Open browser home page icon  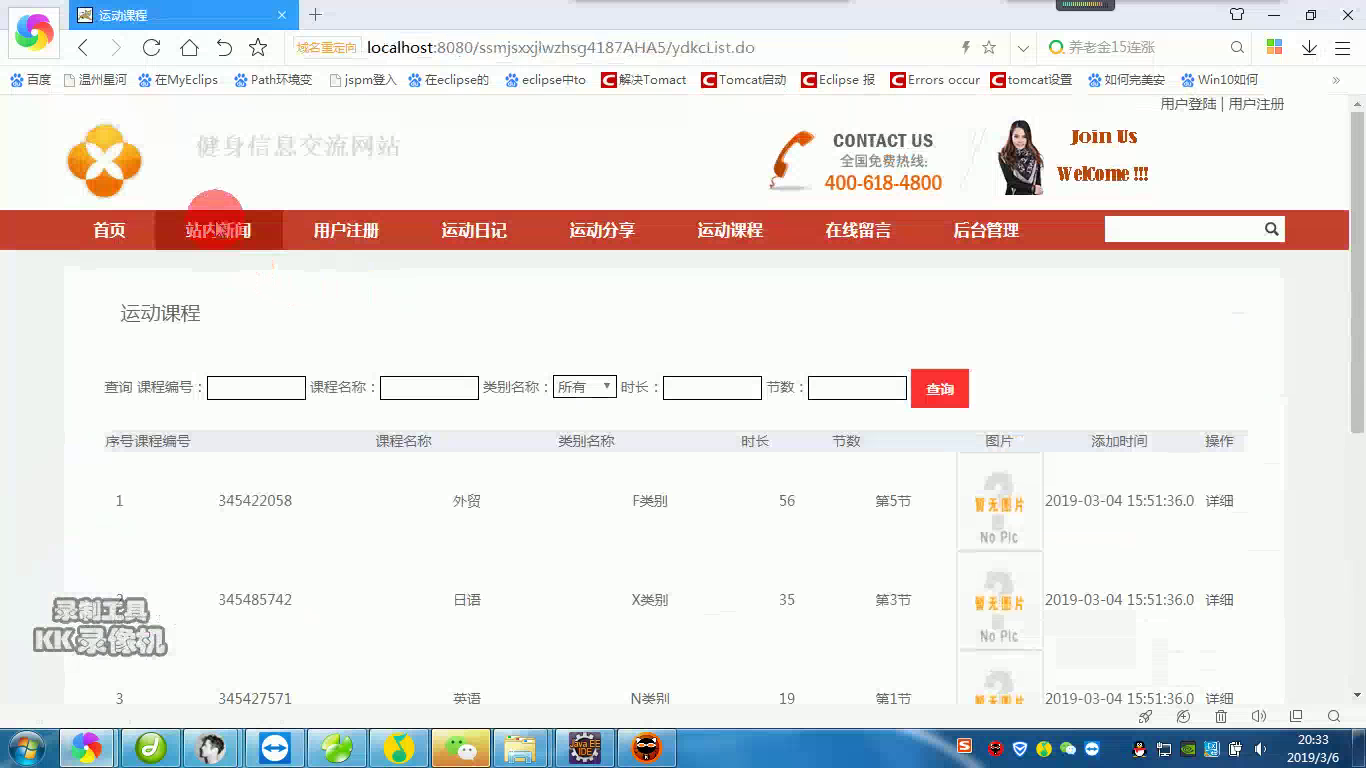[x=189, y=47]
